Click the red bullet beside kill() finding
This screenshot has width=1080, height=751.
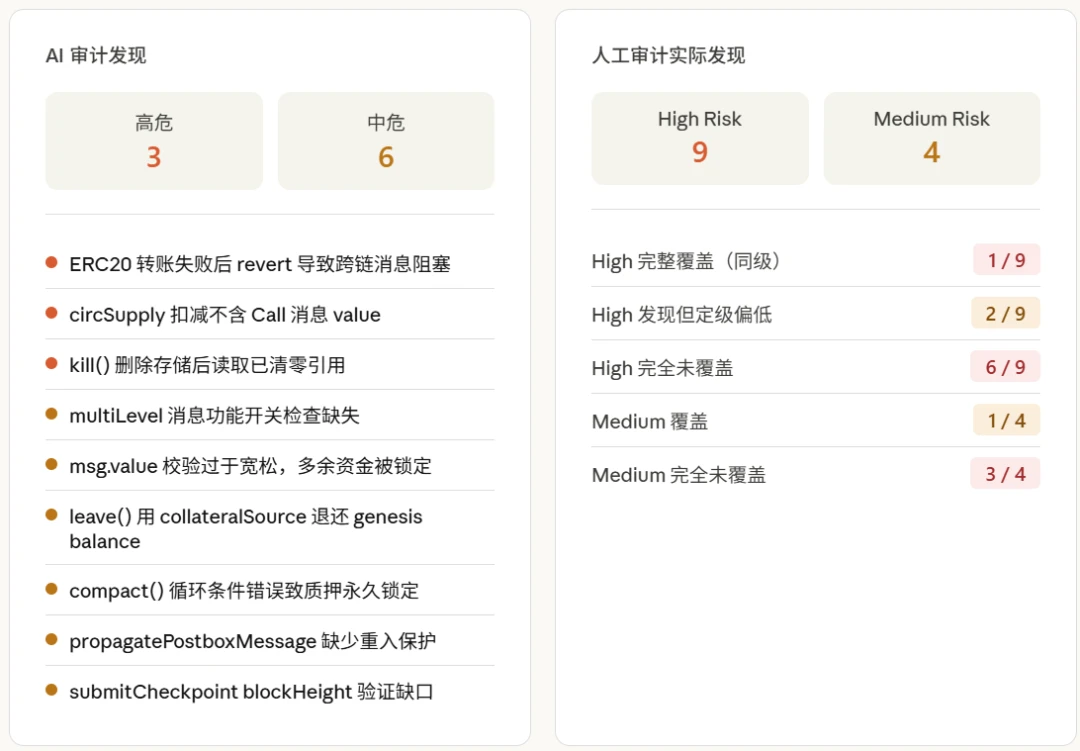click(51, 364)
